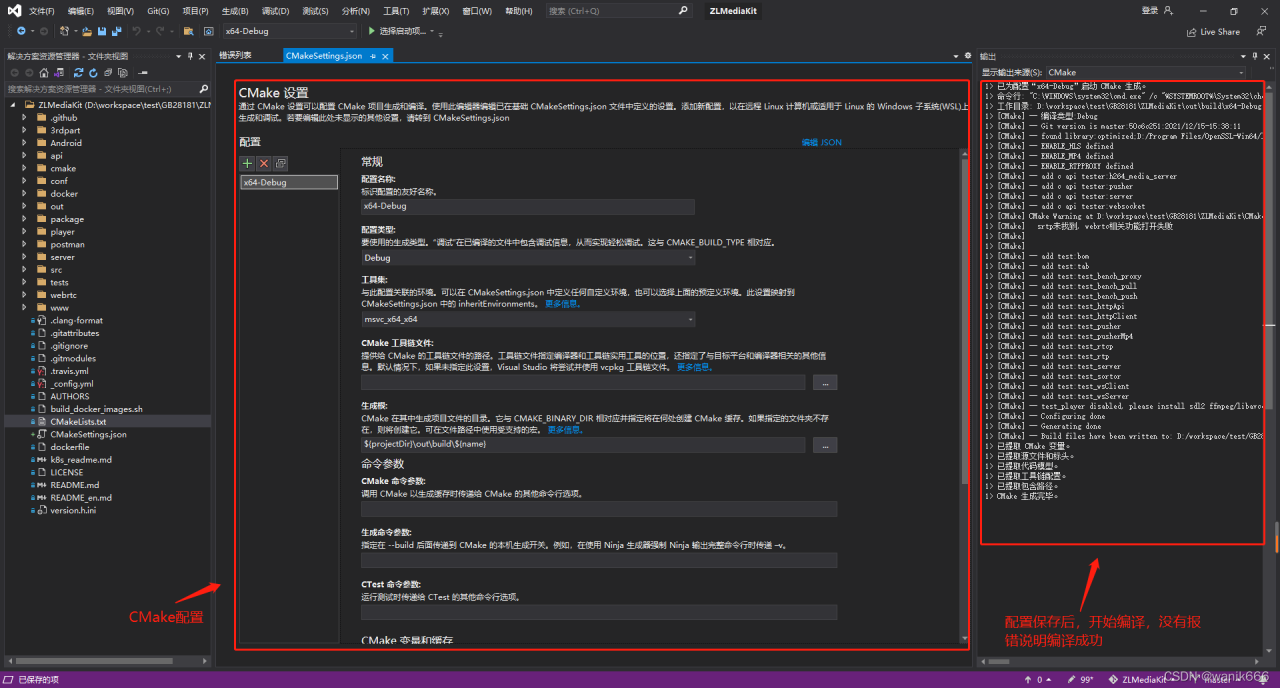Image resolution: width=1280 pixels, height=688 pixels.
Task: Clone the selected CMake configuration
Action: (281, 163)
